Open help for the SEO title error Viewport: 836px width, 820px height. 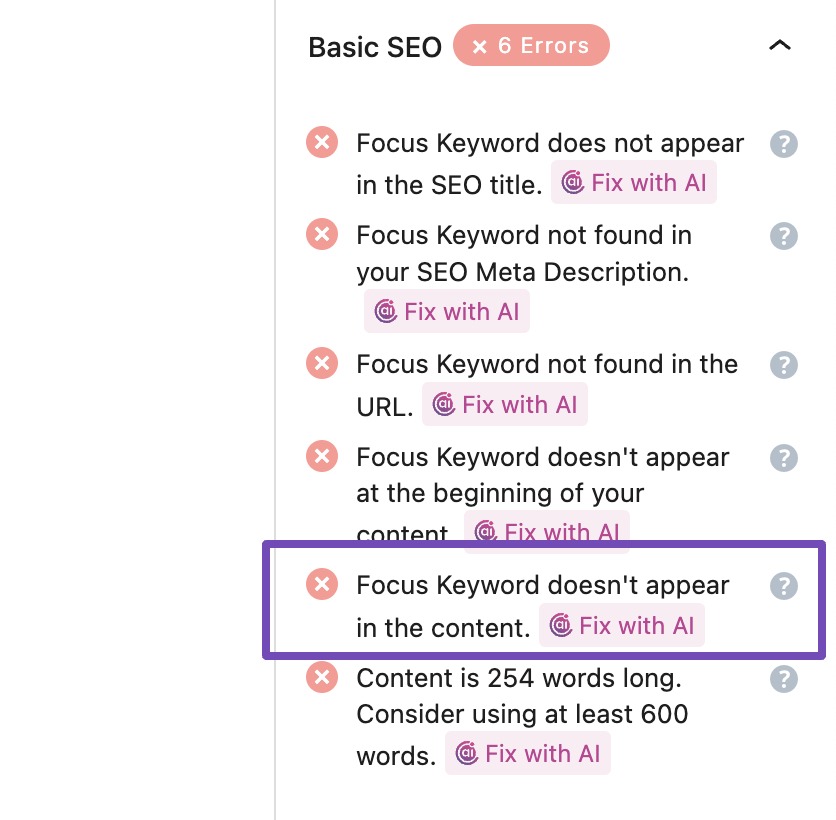[784, 144]
